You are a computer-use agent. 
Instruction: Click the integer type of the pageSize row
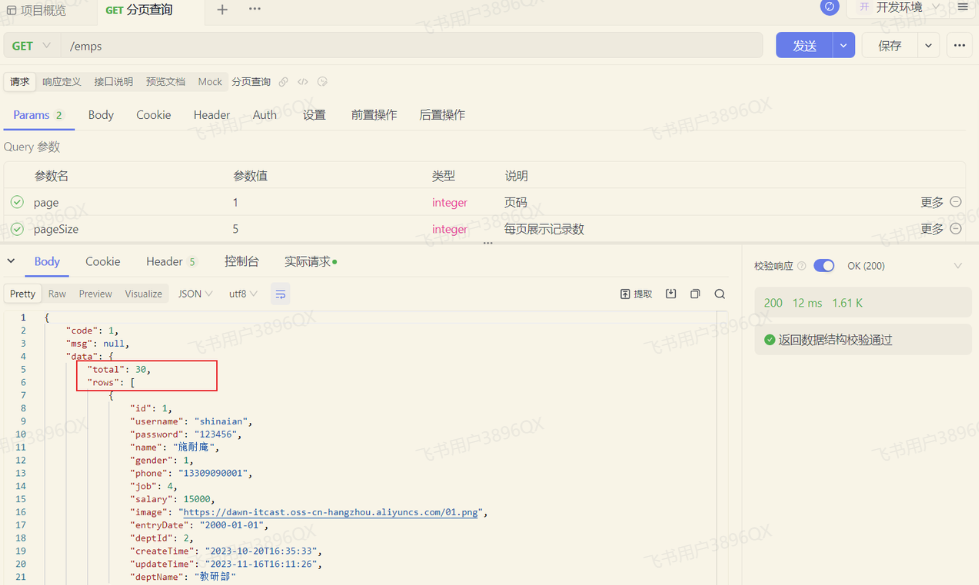click(450, 229)
